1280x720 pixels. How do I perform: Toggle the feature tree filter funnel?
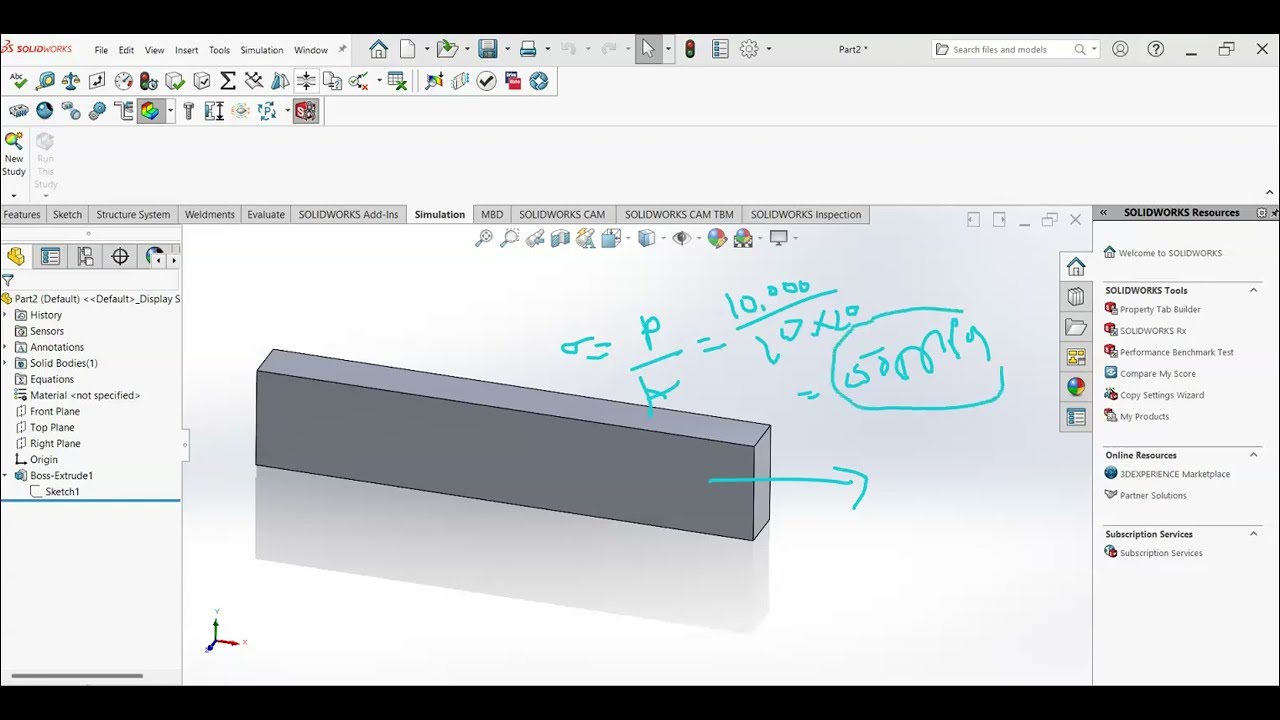pos(8,281)
